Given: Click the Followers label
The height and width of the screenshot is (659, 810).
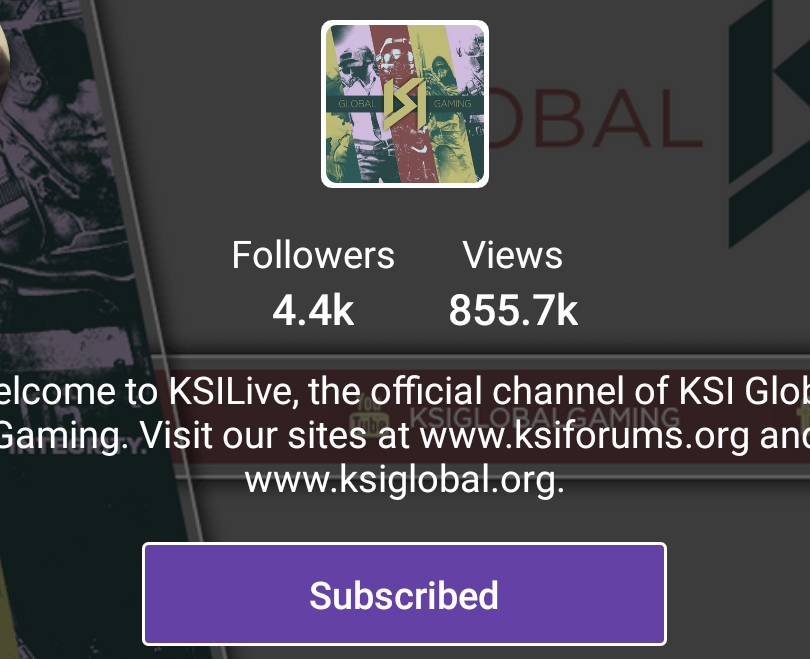Looking at the screenshot, I should (313, 255).
